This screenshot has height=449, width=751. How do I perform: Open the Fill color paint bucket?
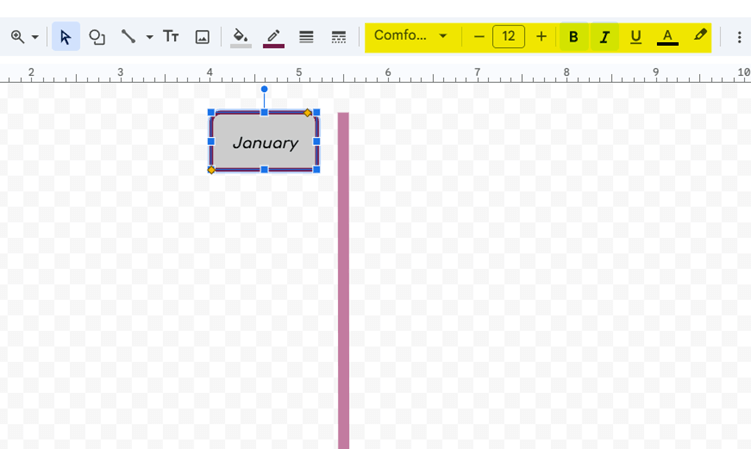click(x=241, y=37)
